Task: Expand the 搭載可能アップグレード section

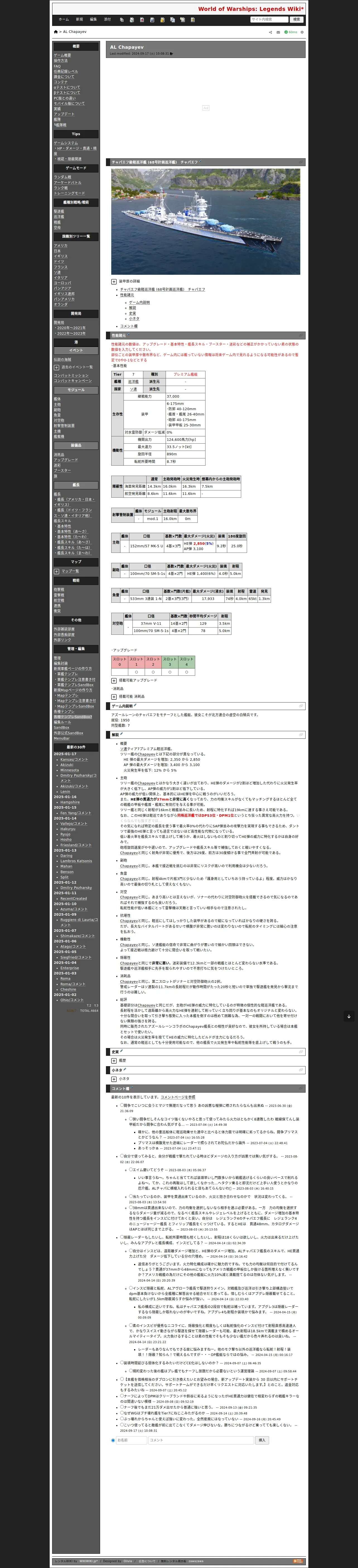Action: [x=114, y=680]
